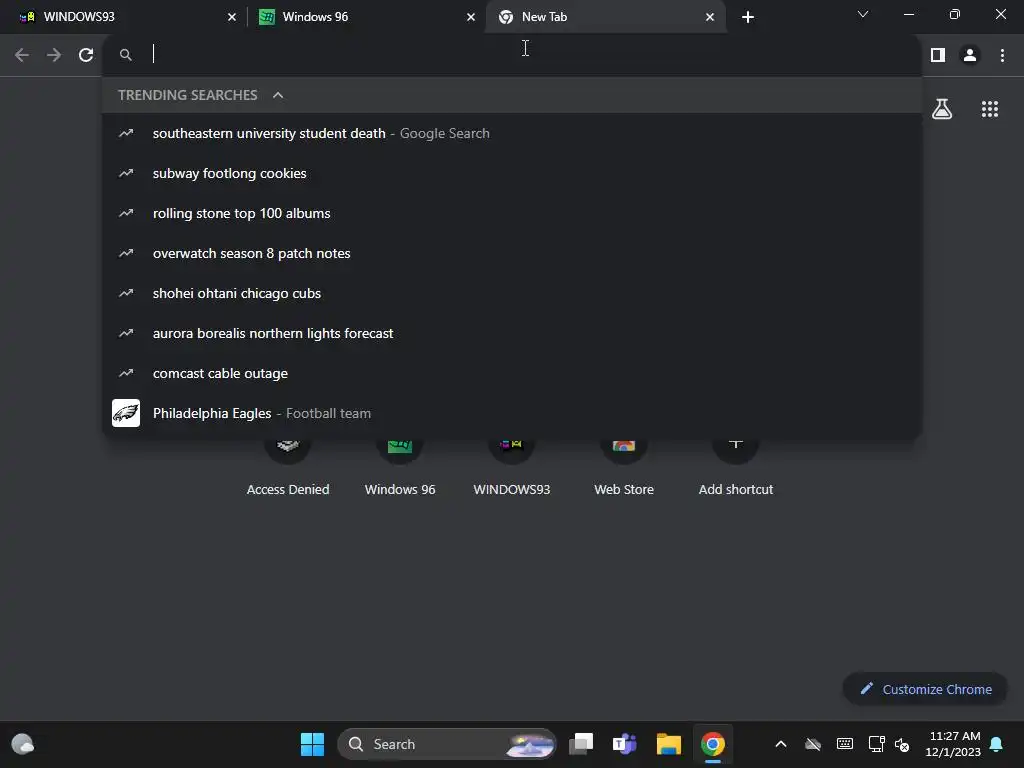
Task: Click the Customize Chrome button
Action: 925,689
